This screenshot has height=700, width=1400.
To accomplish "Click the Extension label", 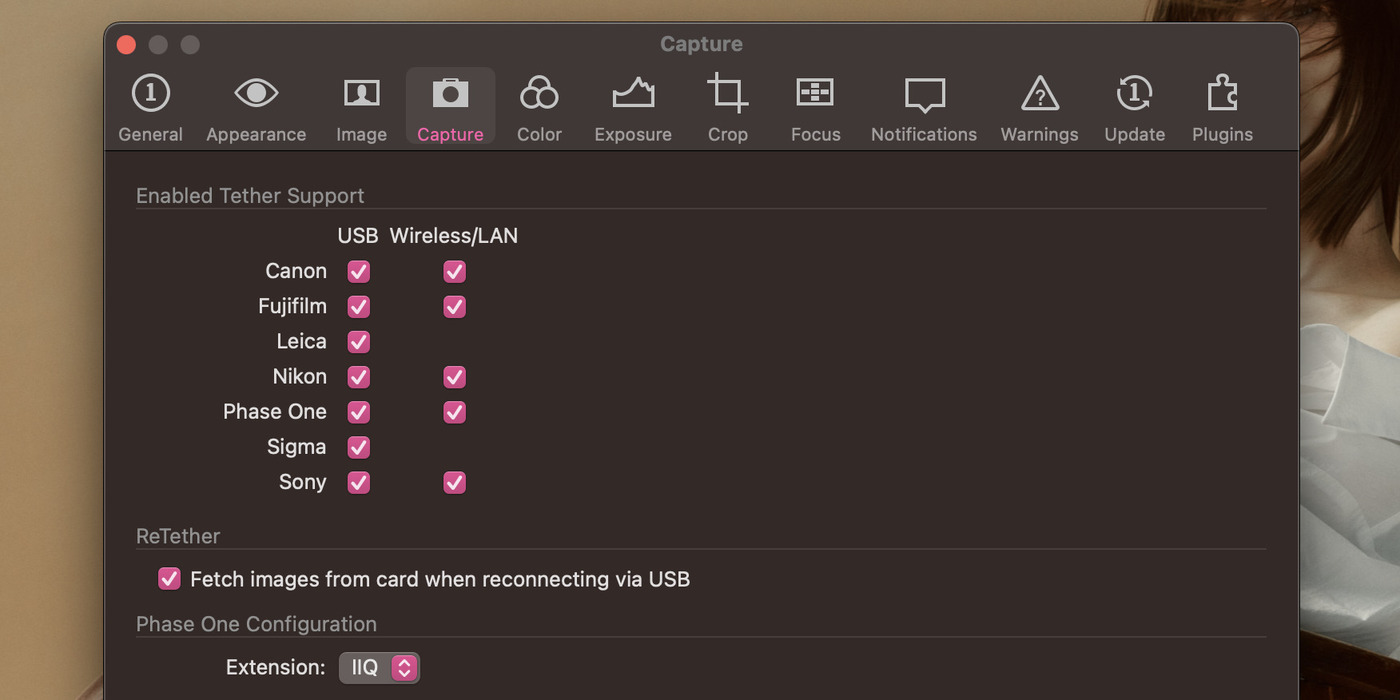I will 276,667.
